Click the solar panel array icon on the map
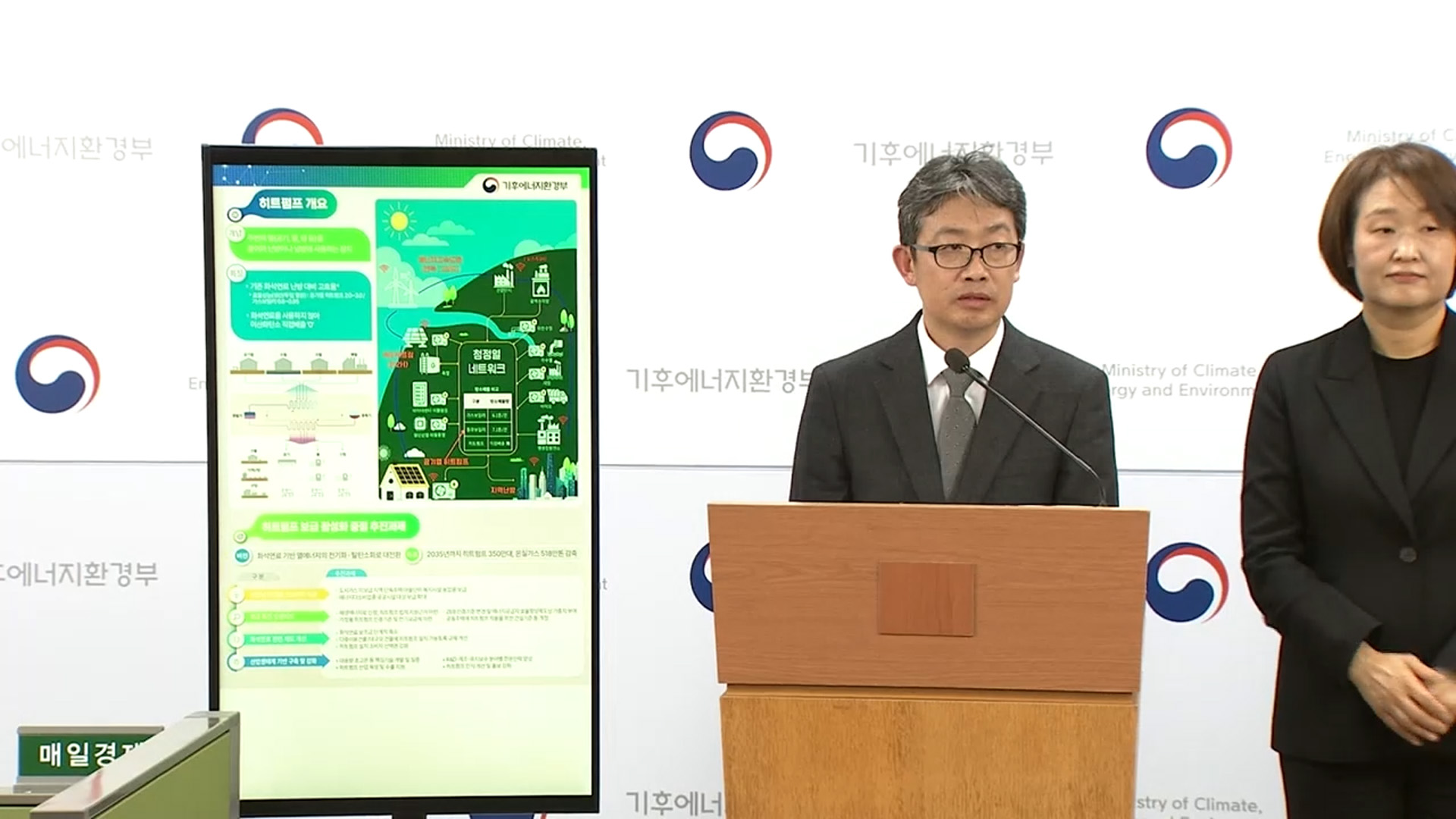Screen dimensions: 1456x819 pos(414,339)
